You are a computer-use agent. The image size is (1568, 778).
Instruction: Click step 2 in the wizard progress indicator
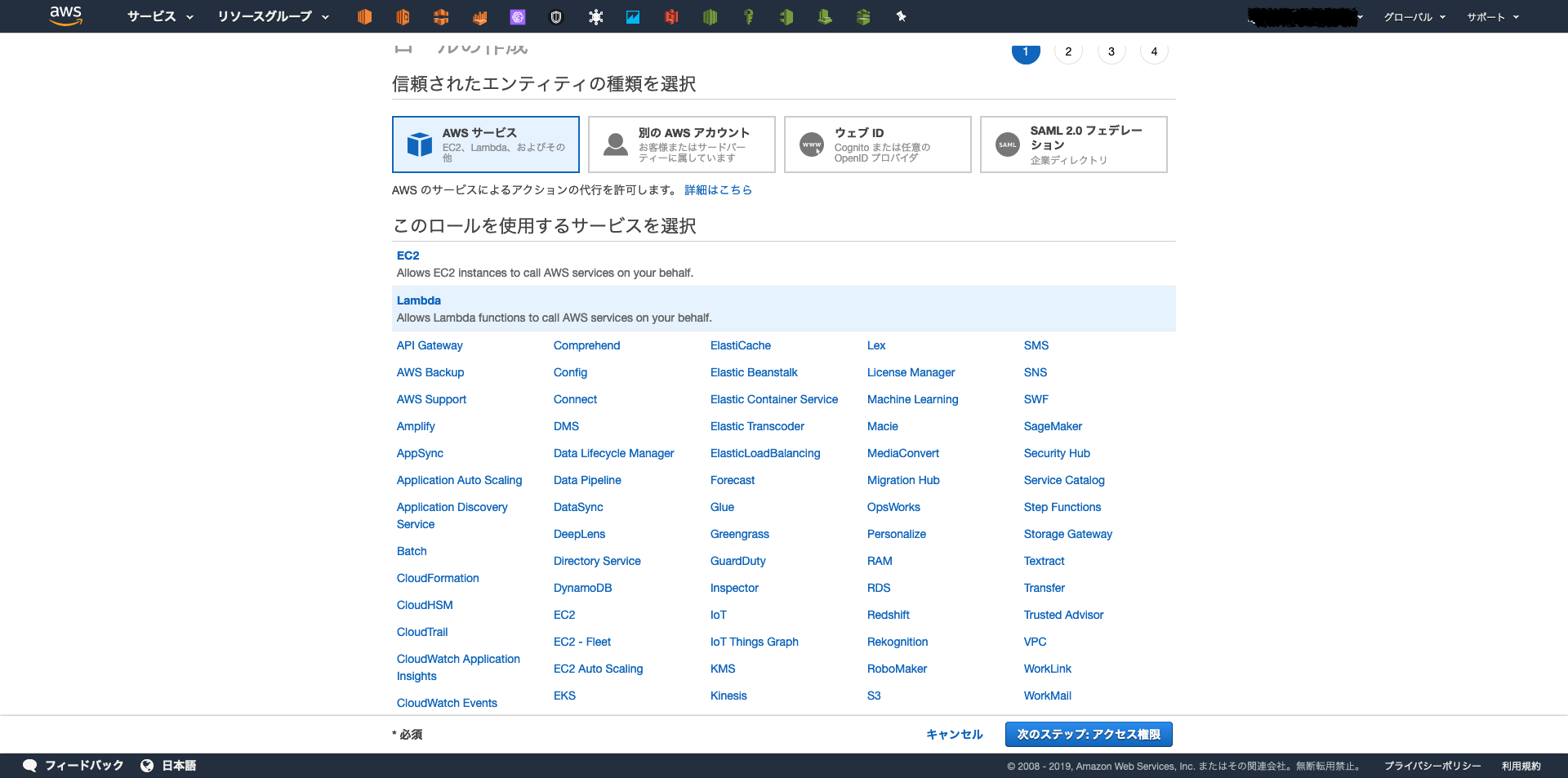tap(1068, 51)
